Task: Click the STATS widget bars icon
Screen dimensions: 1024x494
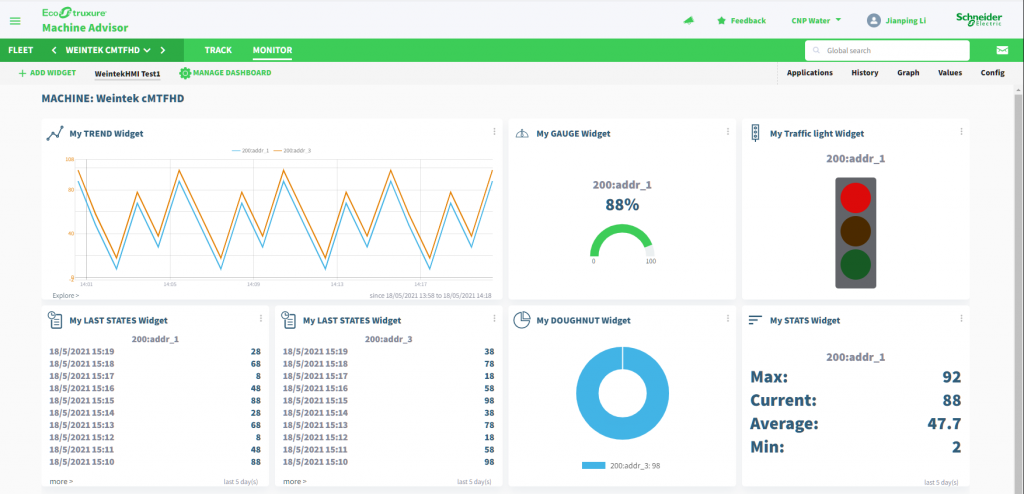Action: click(756, 320)
